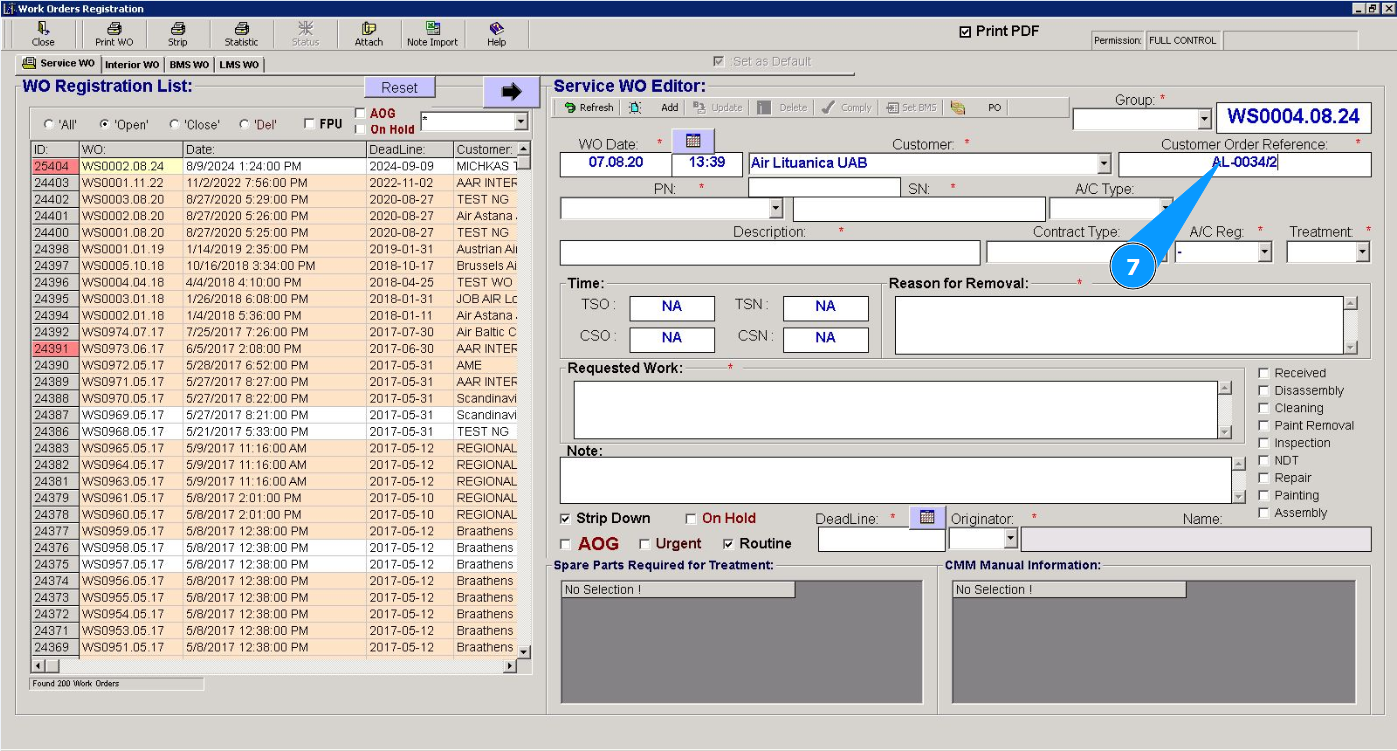Click the Help book icon
The height and width of the screenshot is (751, 1397).
tap(496, 29)
